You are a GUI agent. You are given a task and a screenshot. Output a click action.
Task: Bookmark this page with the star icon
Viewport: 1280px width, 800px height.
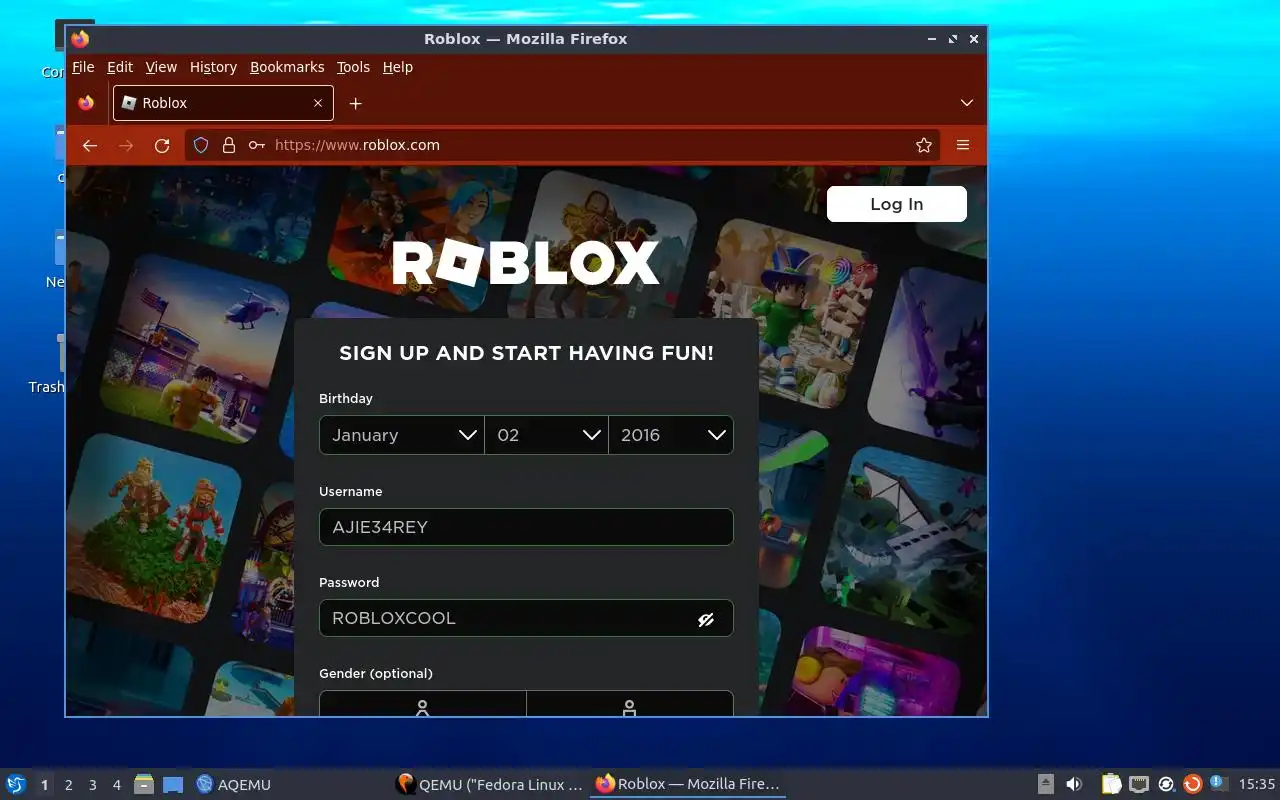coord(924,145)
